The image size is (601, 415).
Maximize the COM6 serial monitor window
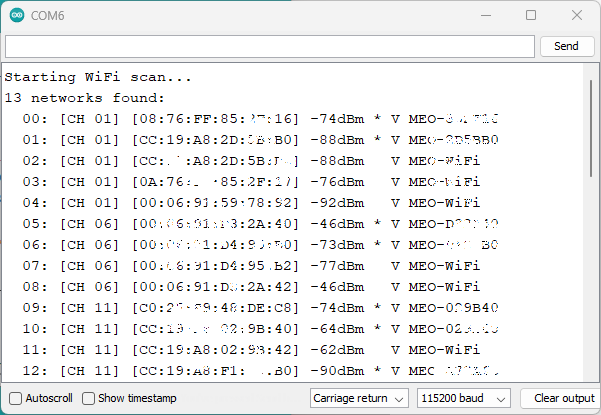[531, 16]
